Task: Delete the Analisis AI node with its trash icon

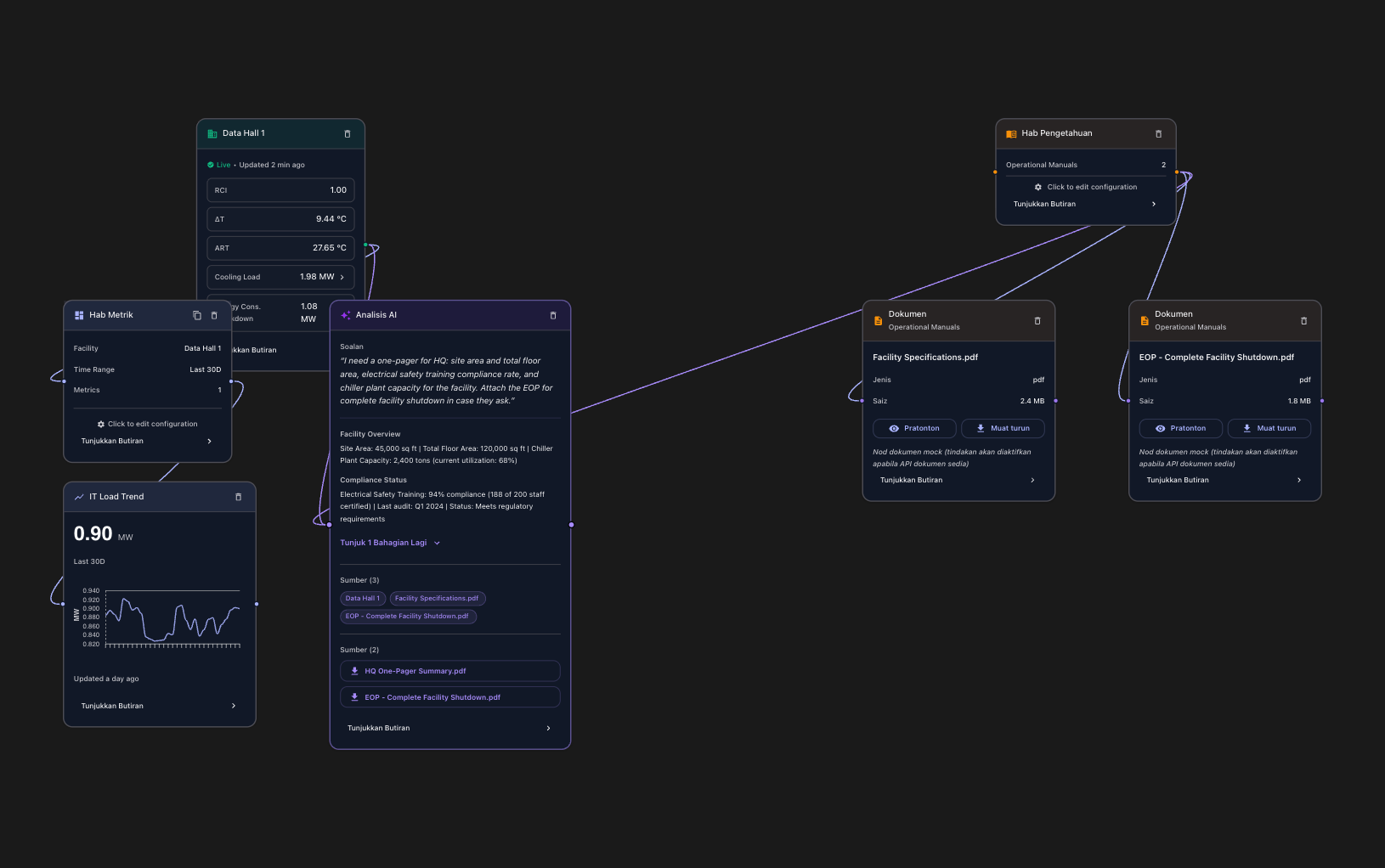Action: pyautogui.click(x=553, y=314)
